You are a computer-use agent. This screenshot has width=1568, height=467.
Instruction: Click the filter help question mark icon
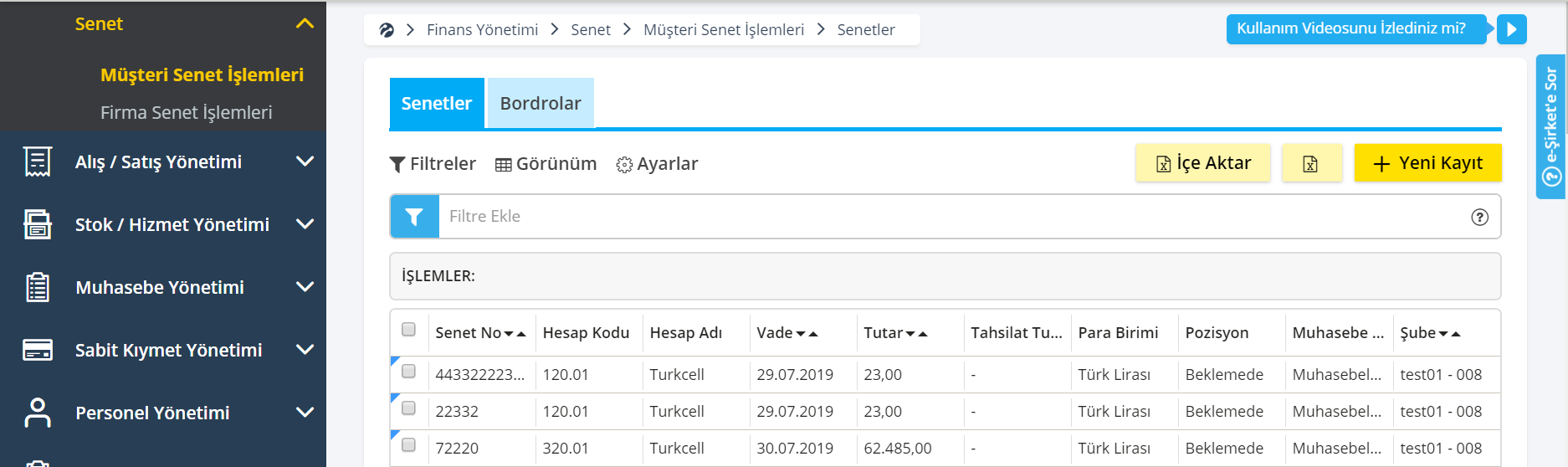(1479, 217)
